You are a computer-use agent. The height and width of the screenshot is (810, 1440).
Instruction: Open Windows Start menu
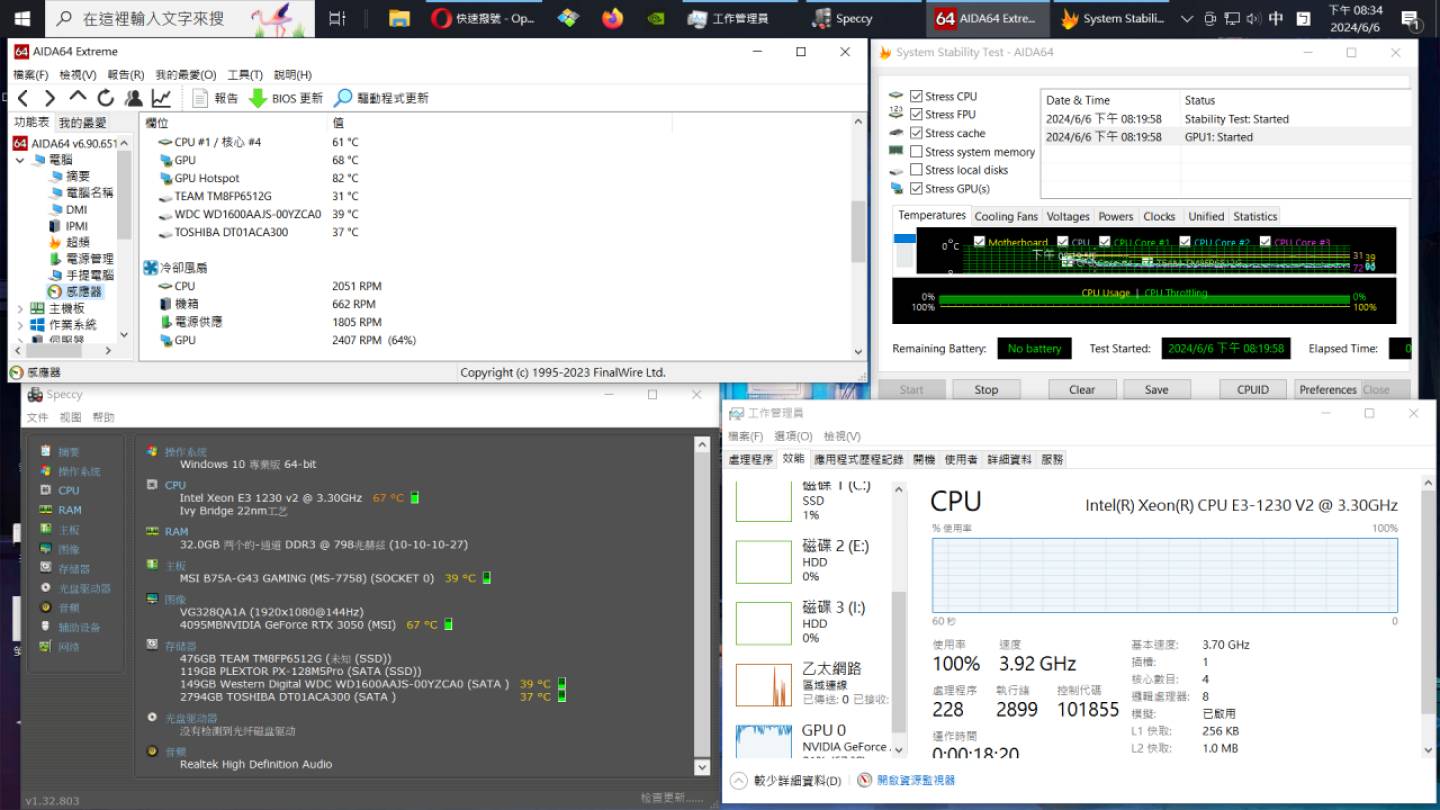21,18
